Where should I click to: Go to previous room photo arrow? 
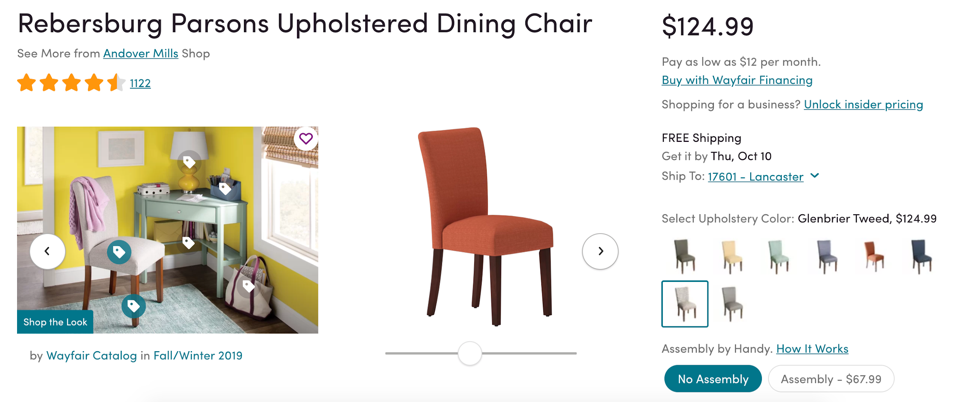tap(47, 252)
